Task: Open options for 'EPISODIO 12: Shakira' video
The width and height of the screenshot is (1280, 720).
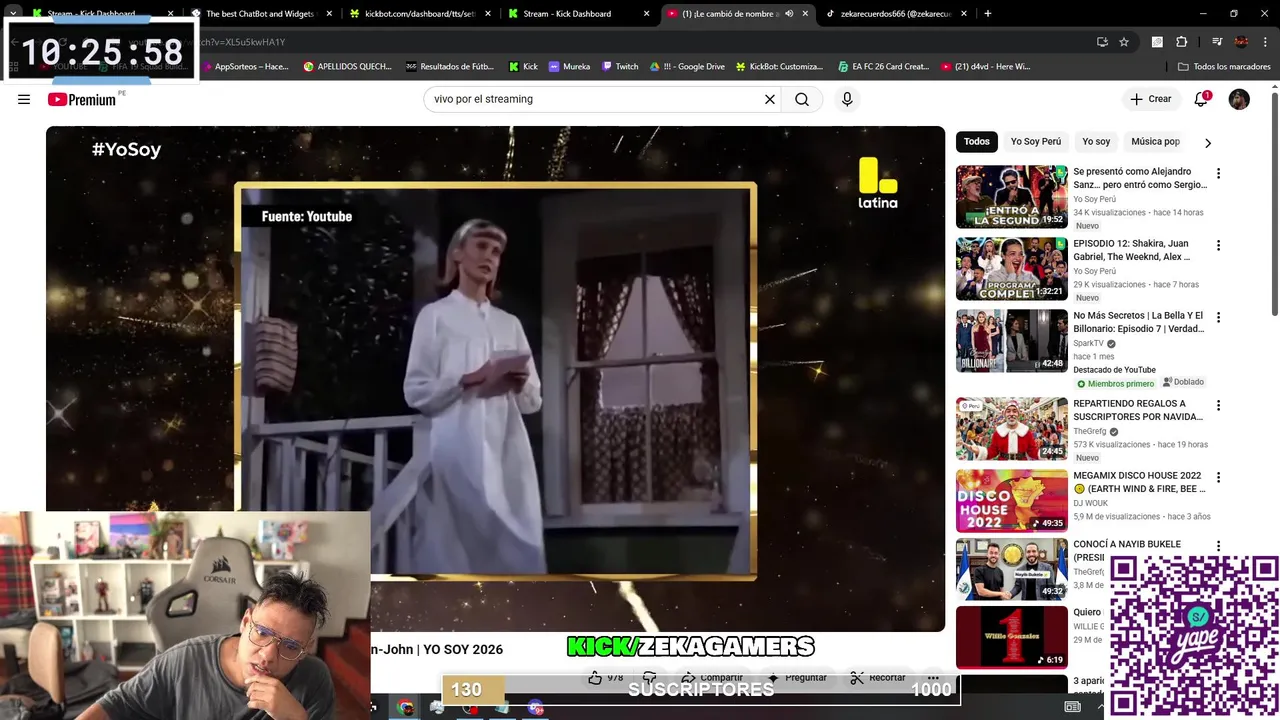Action: (1218, 245)
